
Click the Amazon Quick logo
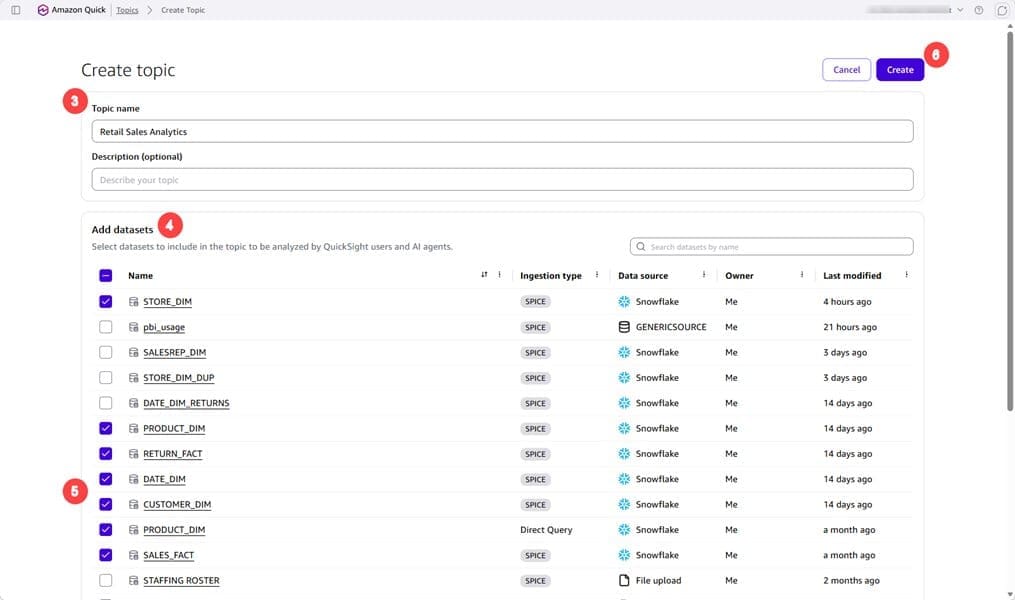43,10
